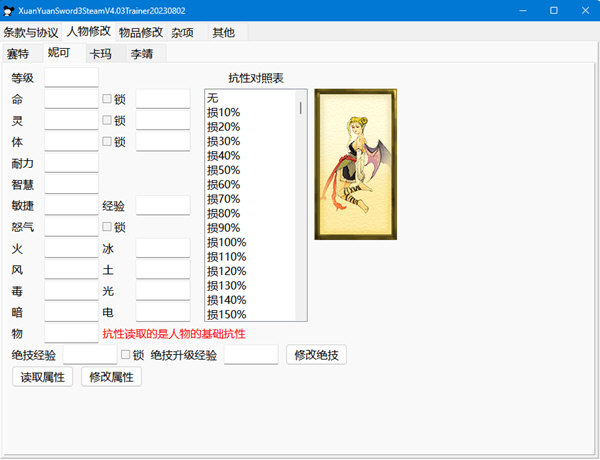Focus the 智慧 input field
600x460 pixels.
[x=72, y=184]
